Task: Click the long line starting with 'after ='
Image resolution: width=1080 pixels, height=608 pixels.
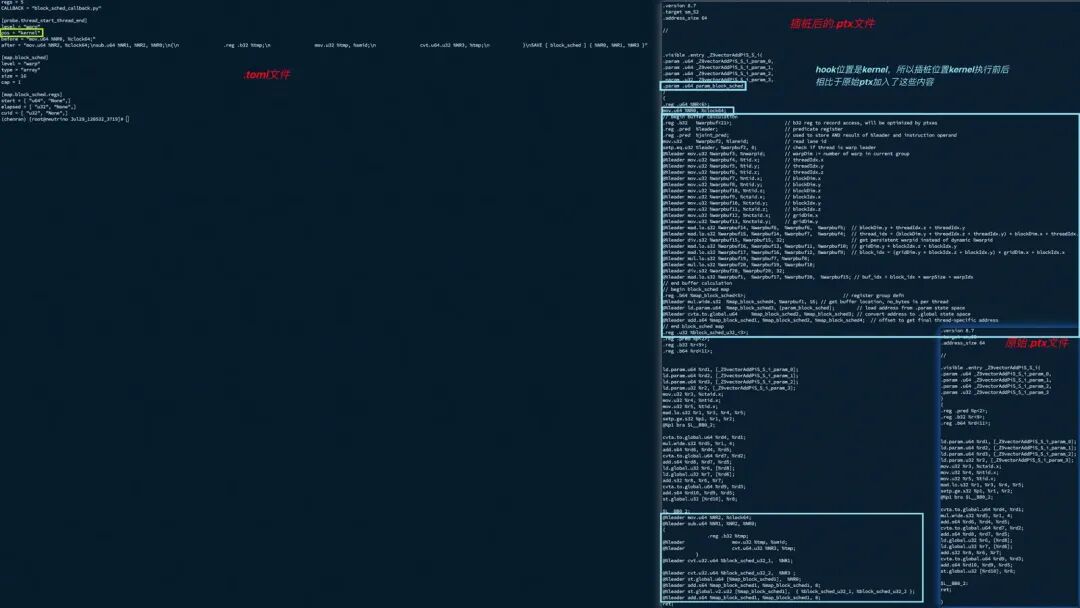Action: tap(324, 45)
